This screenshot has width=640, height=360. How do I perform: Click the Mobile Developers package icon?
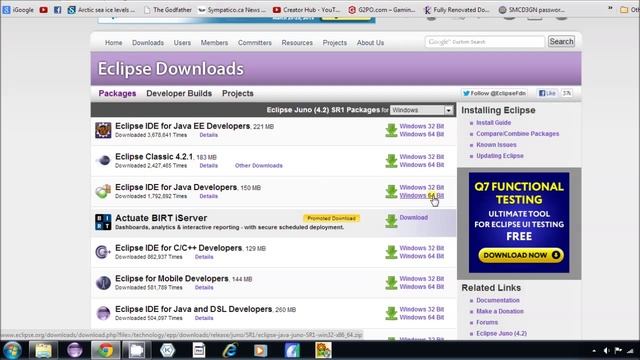click(103, 282)
